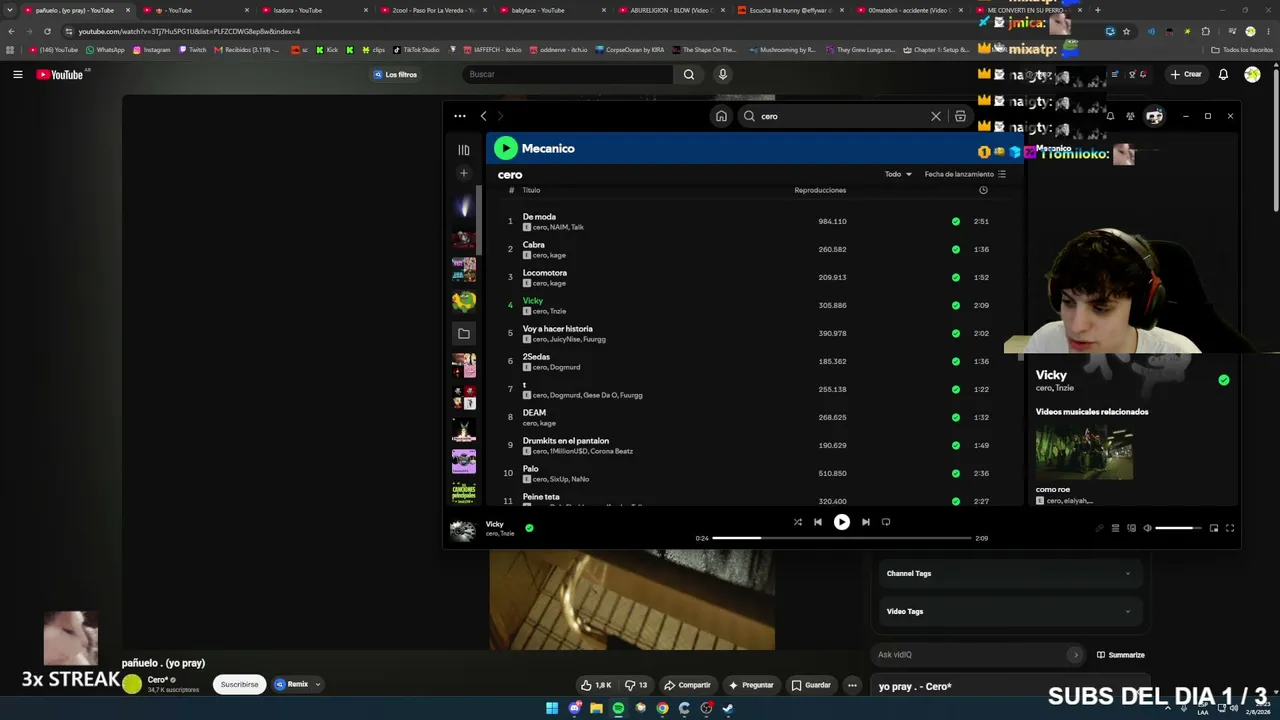Open the Spotify queue icon
Viewport: 1280px width, 720px height.
pyautogui.click(x=1115, y=528)
